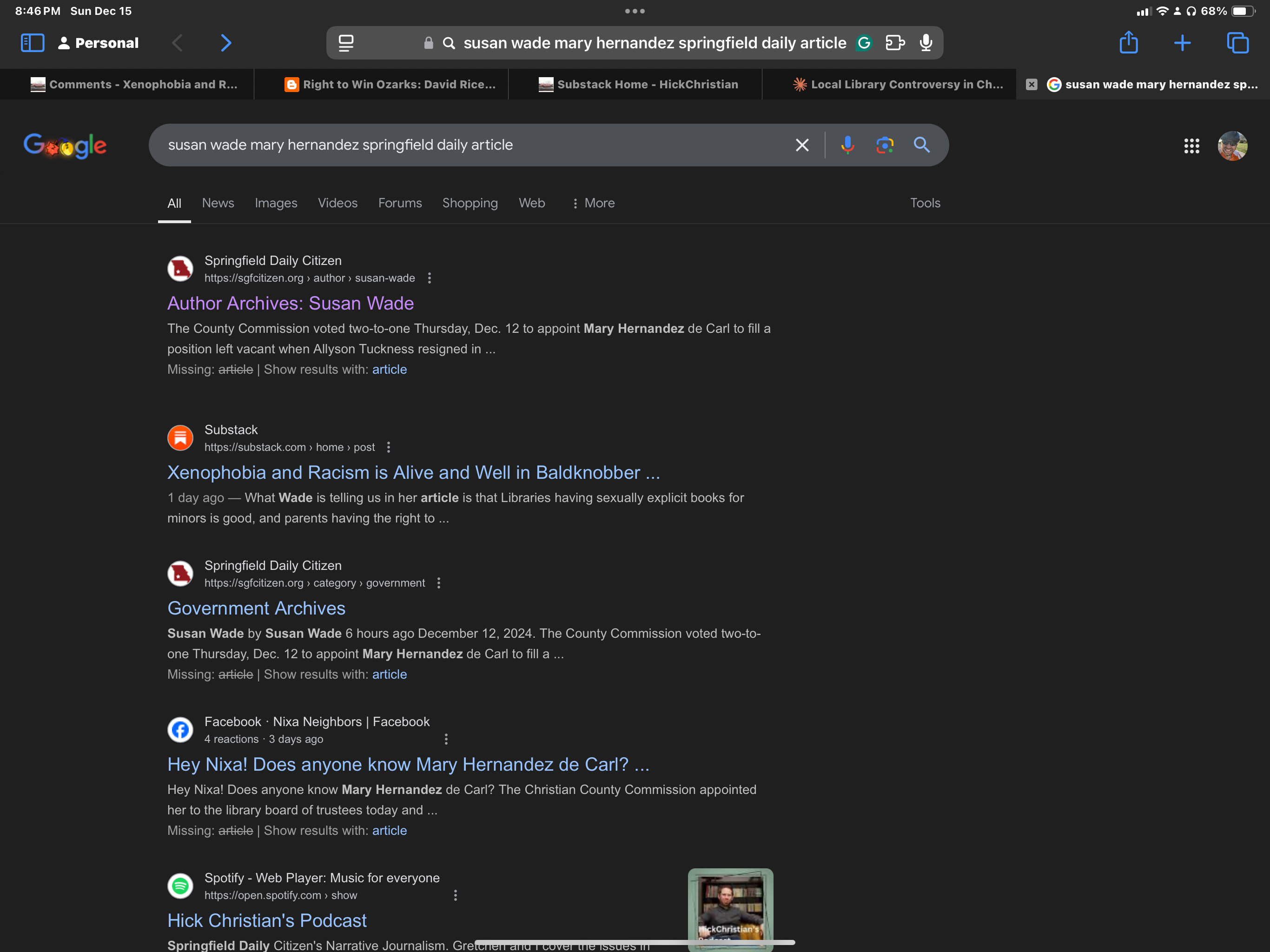Open options for Spotify result
Viewport: 1270px width, 952px height.
pos(455,896)
